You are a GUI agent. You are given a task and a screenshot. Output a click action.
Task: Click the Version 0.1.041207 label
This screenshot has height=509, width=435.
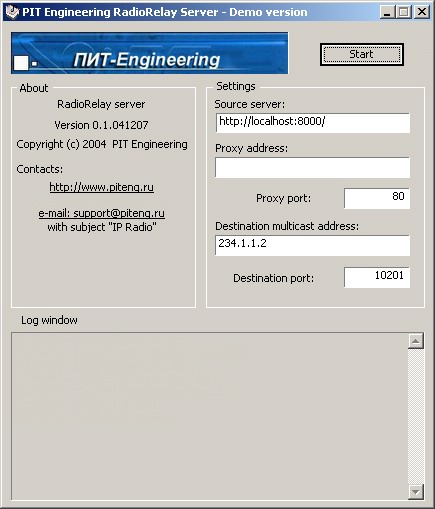(101, 125)
